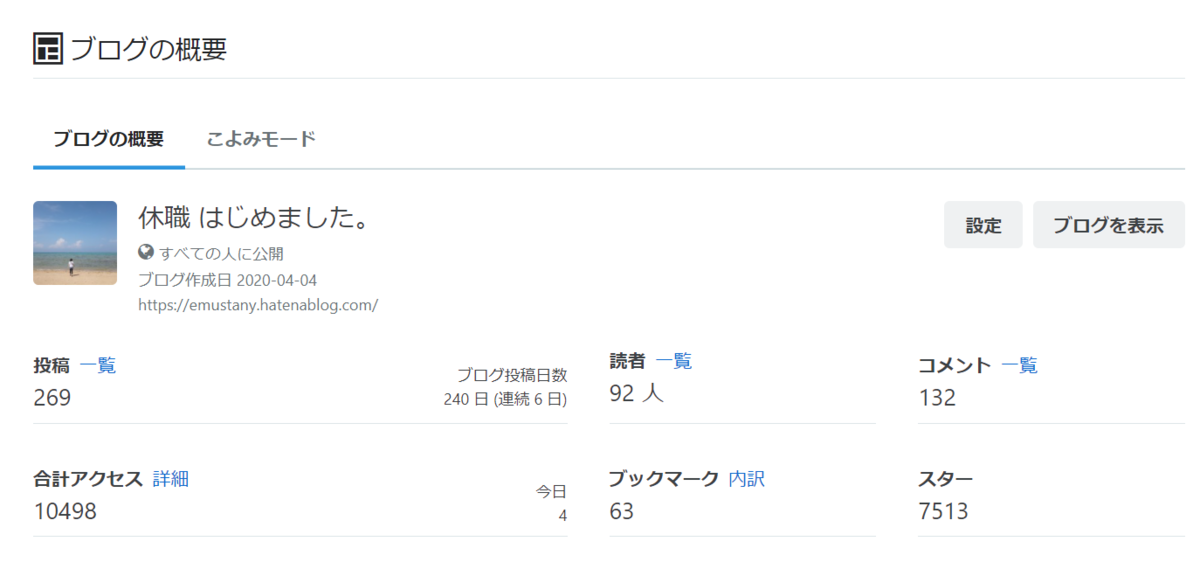1200x569 pixels.
Task: Click the blog title 休職 はじめました。
Action: point(255,219)
